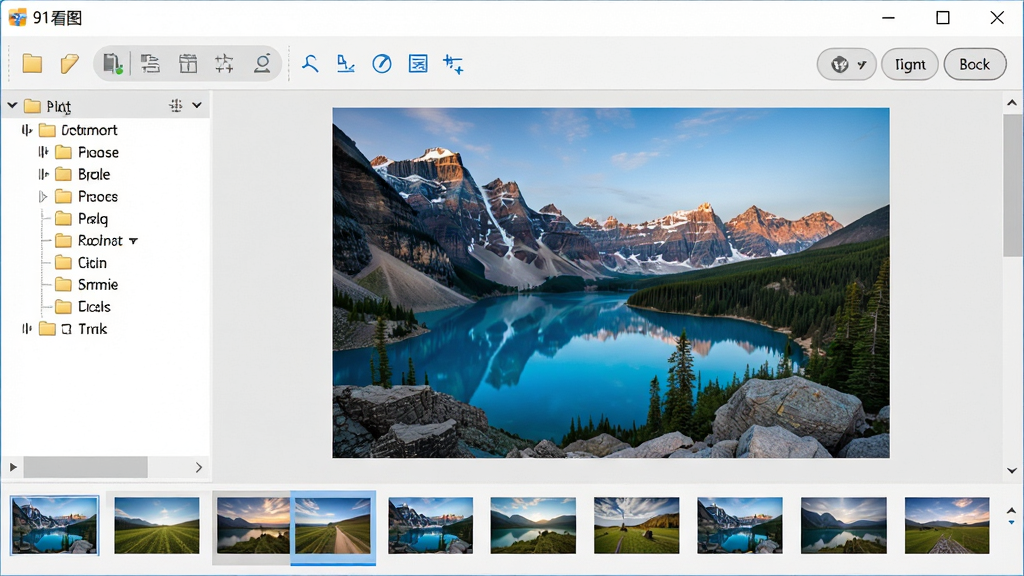Click the gift box shaped toolbar icon
The width and height of the screenshot is (1024, 576).
coord(188,63)
